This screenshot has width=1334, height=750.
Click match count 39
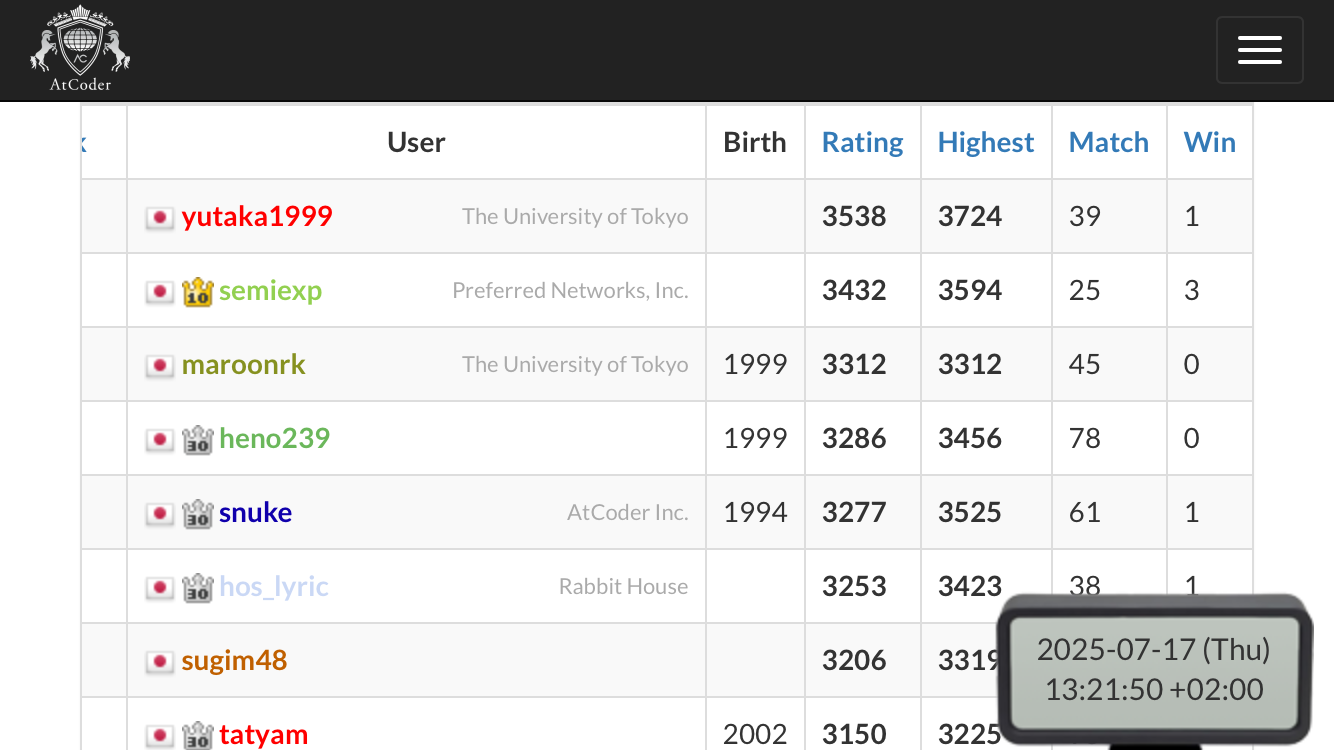pyautogui.click(x=1085, y=216)
